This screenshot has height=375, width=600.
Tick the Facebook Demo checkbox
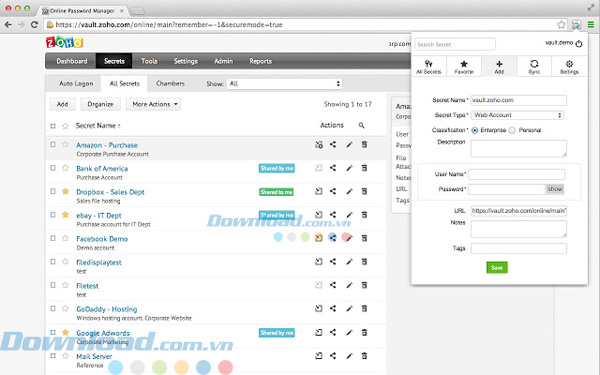click(x=53, y=238)
